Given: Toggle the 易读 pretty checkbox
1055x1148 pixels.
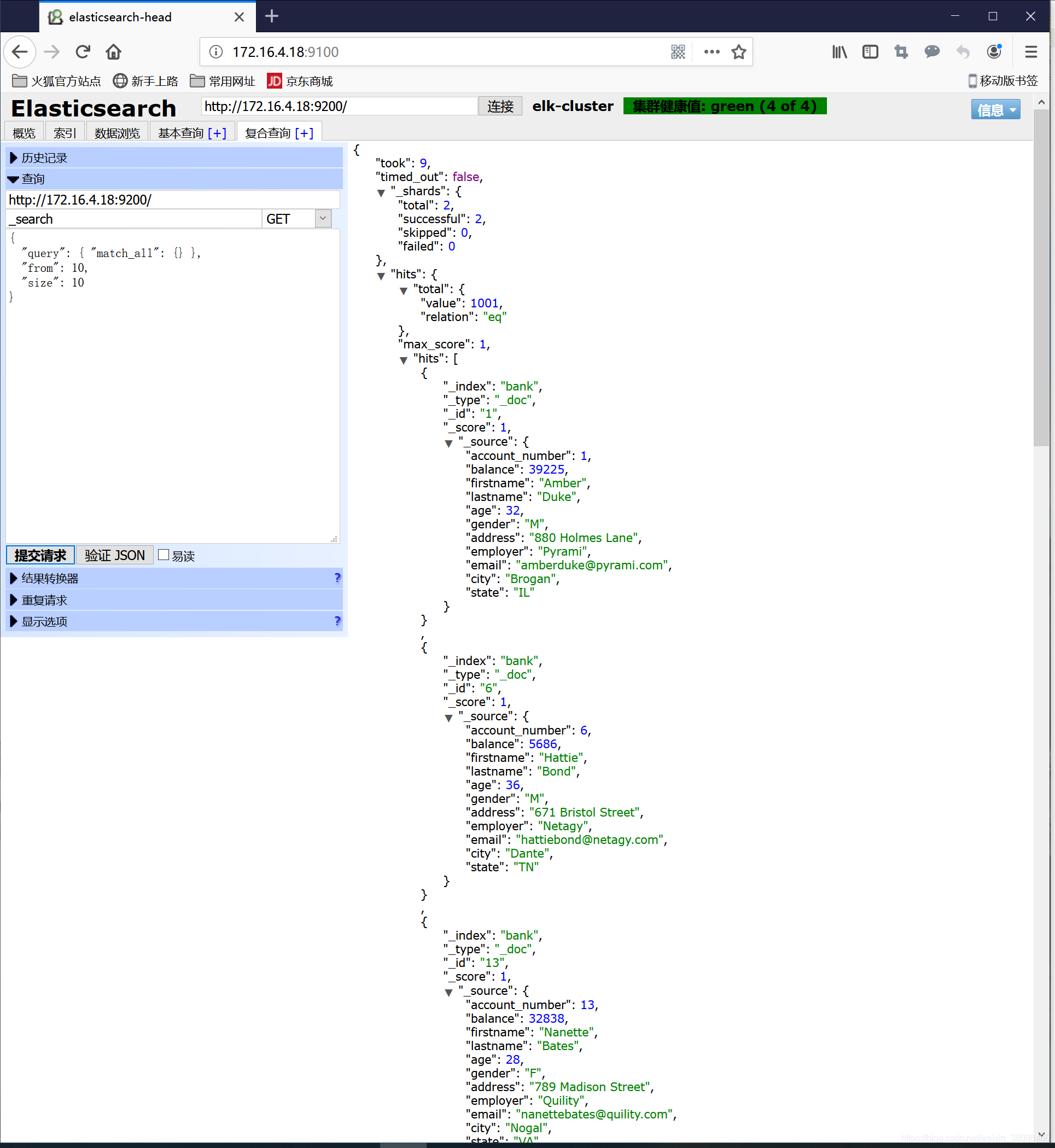Looking at the screenshot, I should [x=164, y=555].
